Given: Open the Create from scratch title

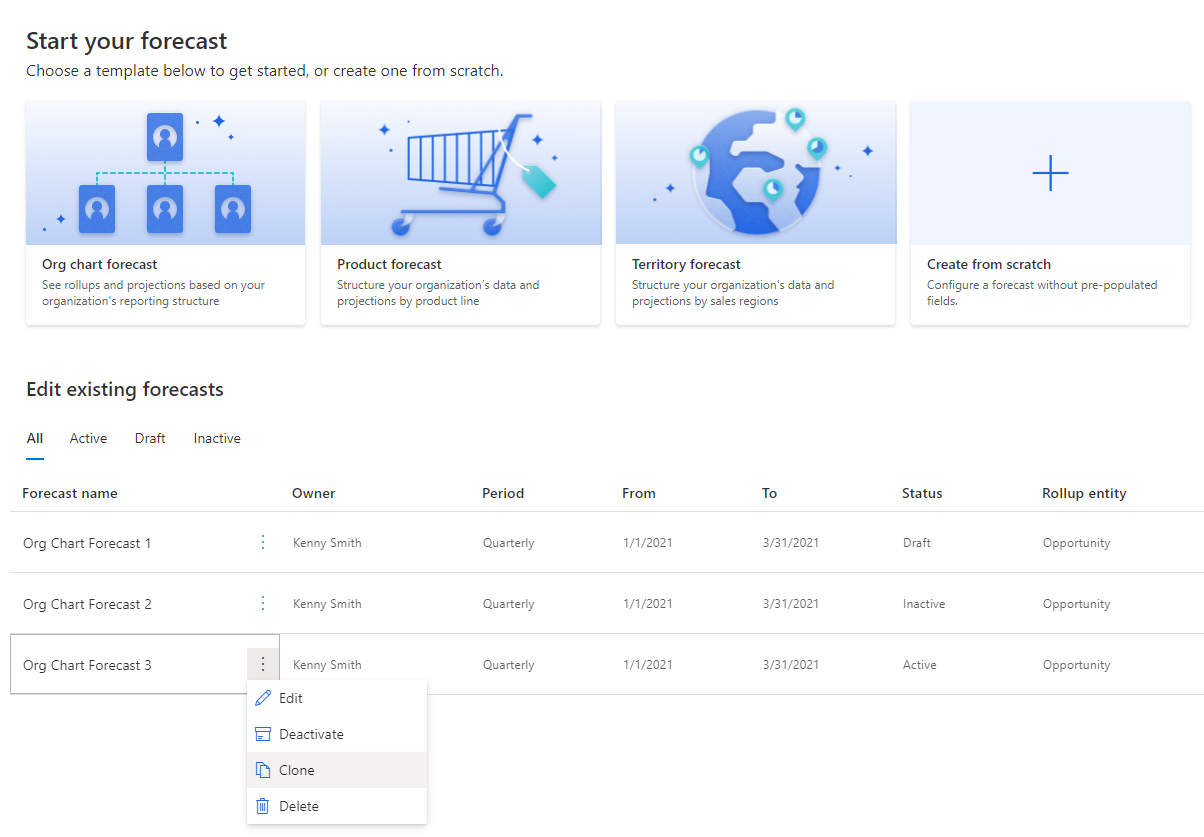Looking at the screenshot, I should tap(989, 264).
